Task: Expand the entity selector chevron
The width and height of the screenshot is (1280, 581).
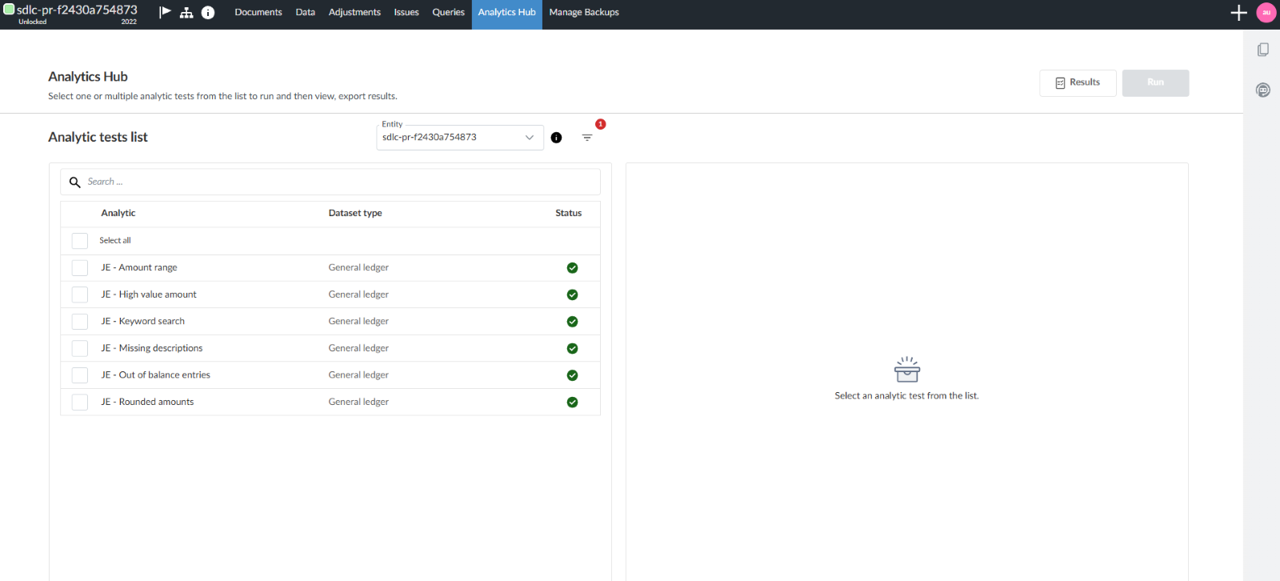Action: pyautogui.click(x=529, y=137)
